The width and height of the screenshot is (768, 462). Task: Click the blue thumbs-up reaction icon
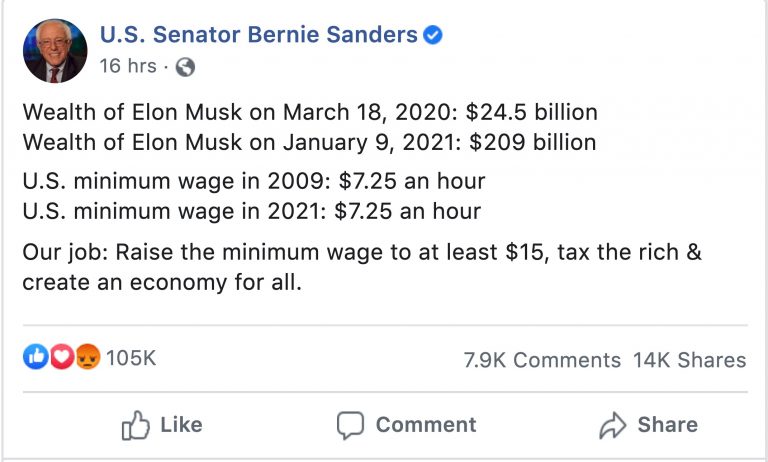click(35, 357)
